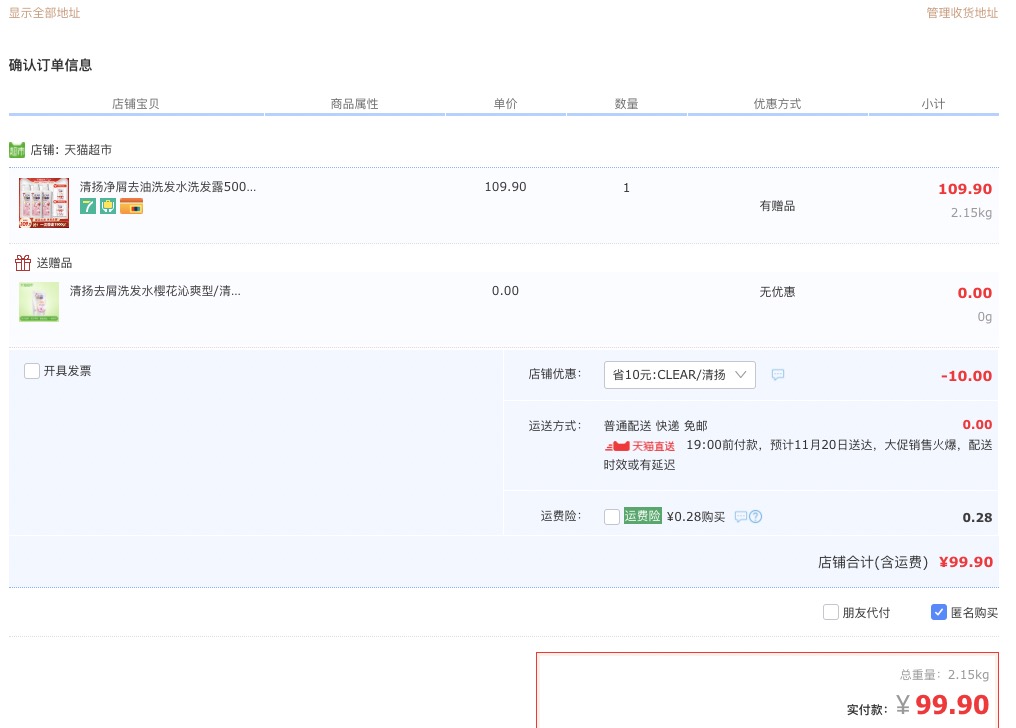Click the 店铺宝贝 column header
The image size is (1016, 728).
pos(135,104)
